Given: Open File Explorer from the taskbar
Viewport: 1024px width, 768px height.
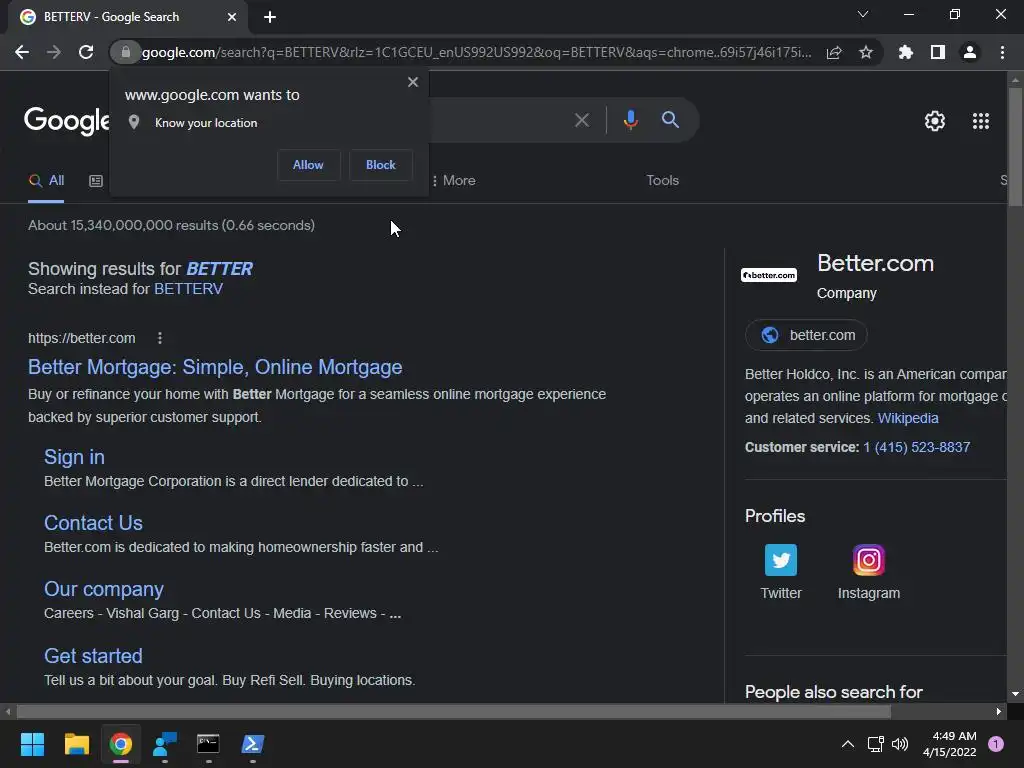Looking at the screenshot, I should [76, 744].
